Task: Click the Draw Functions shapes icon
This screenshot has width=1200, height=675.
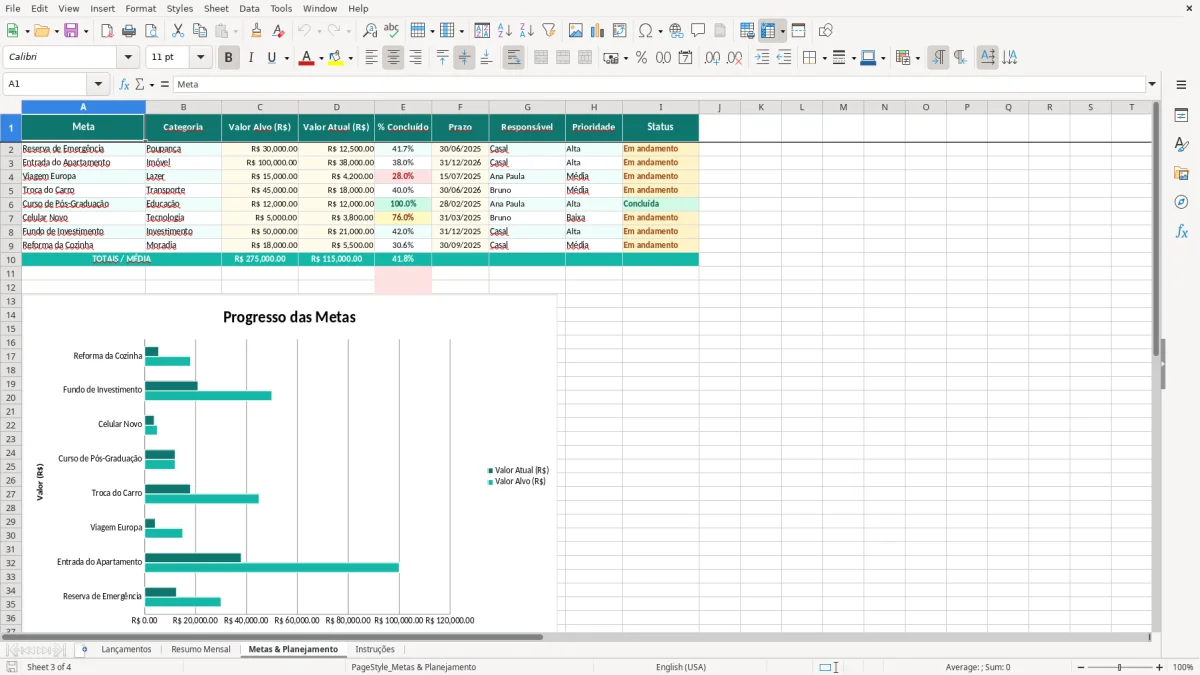Action: 825,31
